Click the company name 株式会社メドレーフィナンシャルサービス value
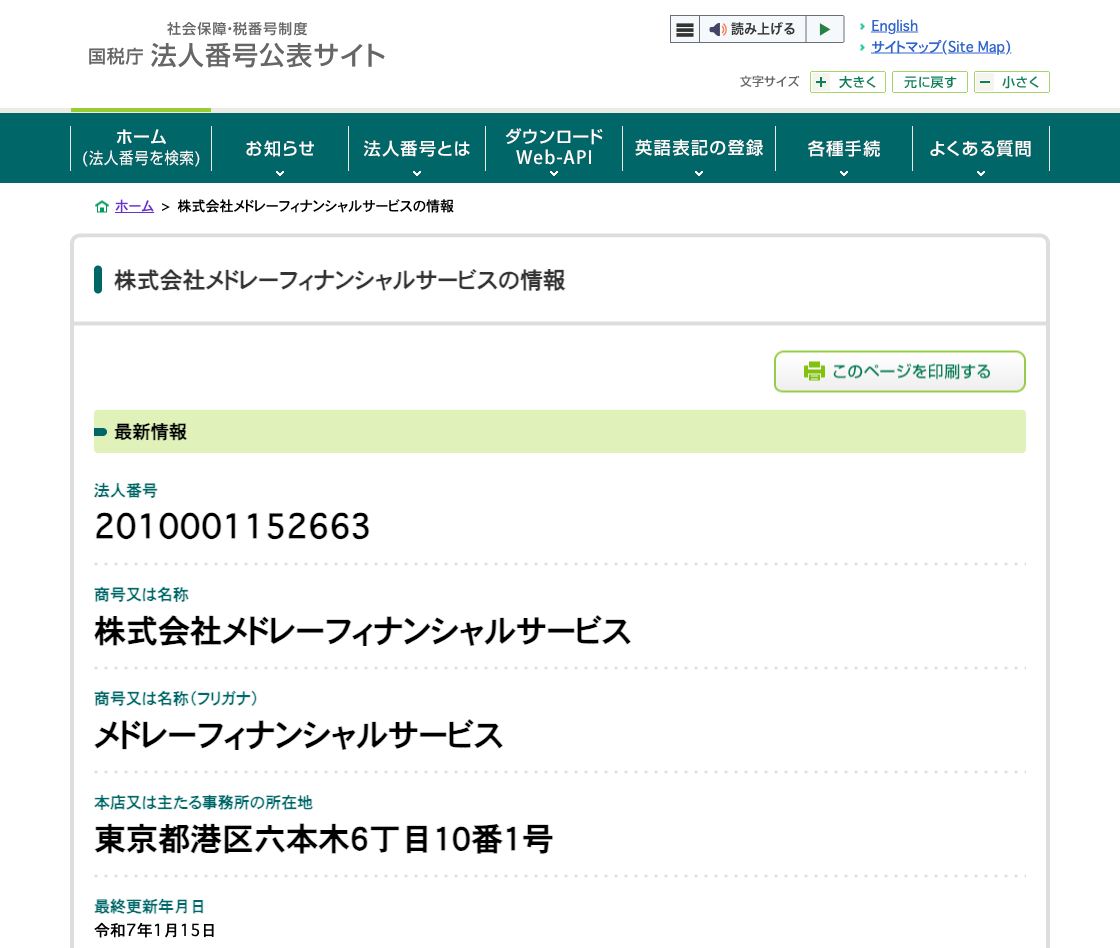The image size is (1120, 948). click(362, 632)
